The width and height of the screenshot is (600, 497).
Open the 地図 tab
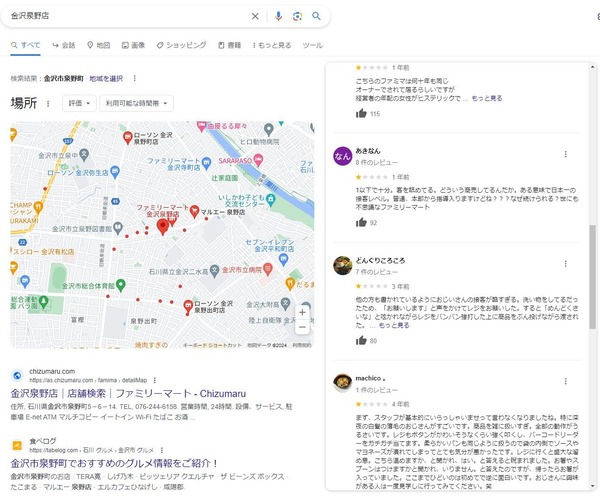click(x=99, y=45)
